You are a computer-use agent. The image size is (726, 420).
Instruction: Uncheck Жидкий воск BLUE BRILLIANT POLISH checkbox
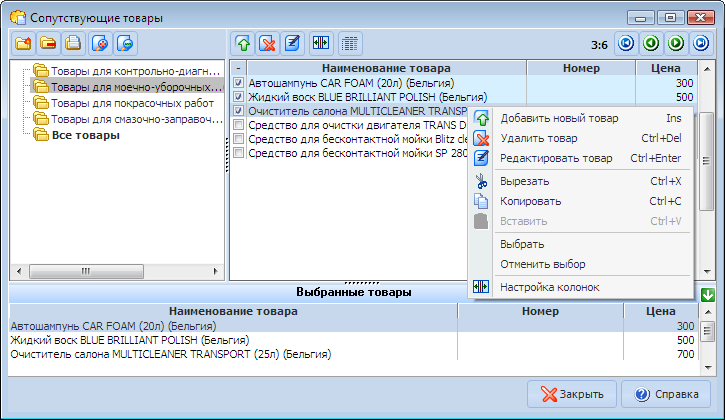pyautogui.click(x=239, y=97)
